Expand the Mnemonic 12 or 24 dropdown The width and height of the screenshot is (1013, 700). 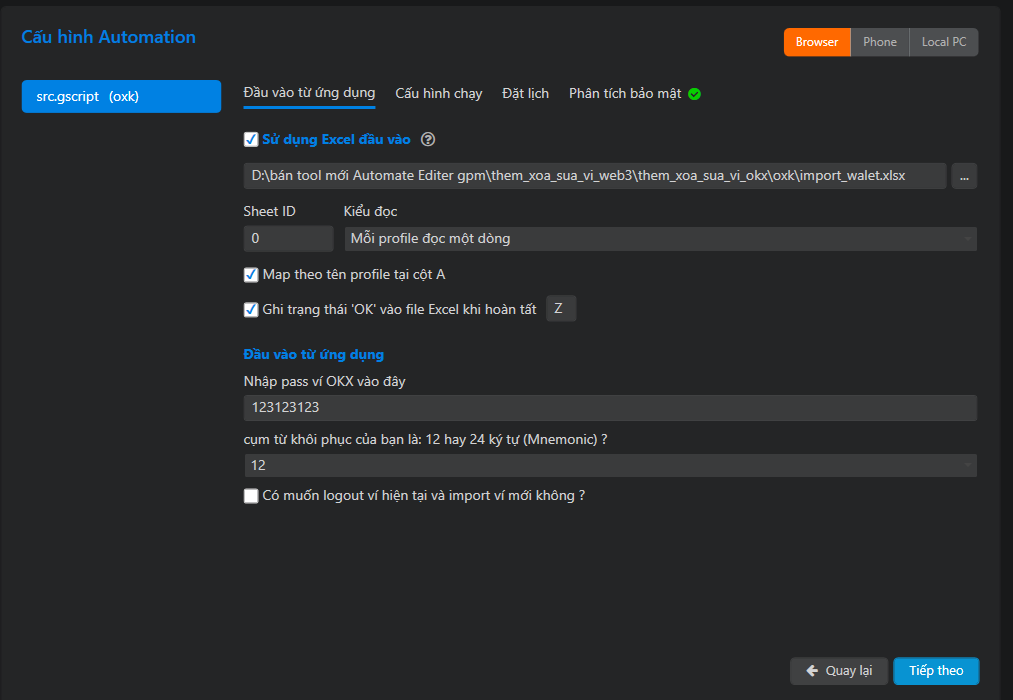coord(610,466)
